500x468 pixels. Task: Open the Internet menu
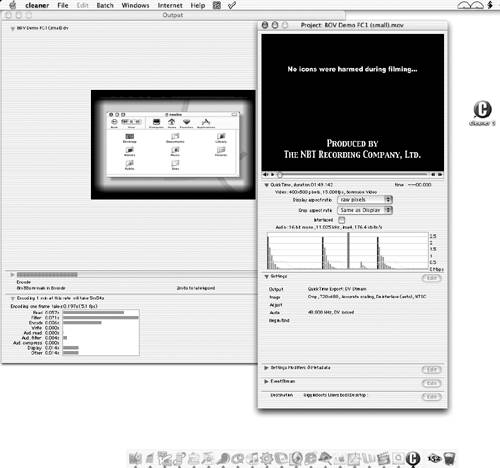tap(170, 5)
